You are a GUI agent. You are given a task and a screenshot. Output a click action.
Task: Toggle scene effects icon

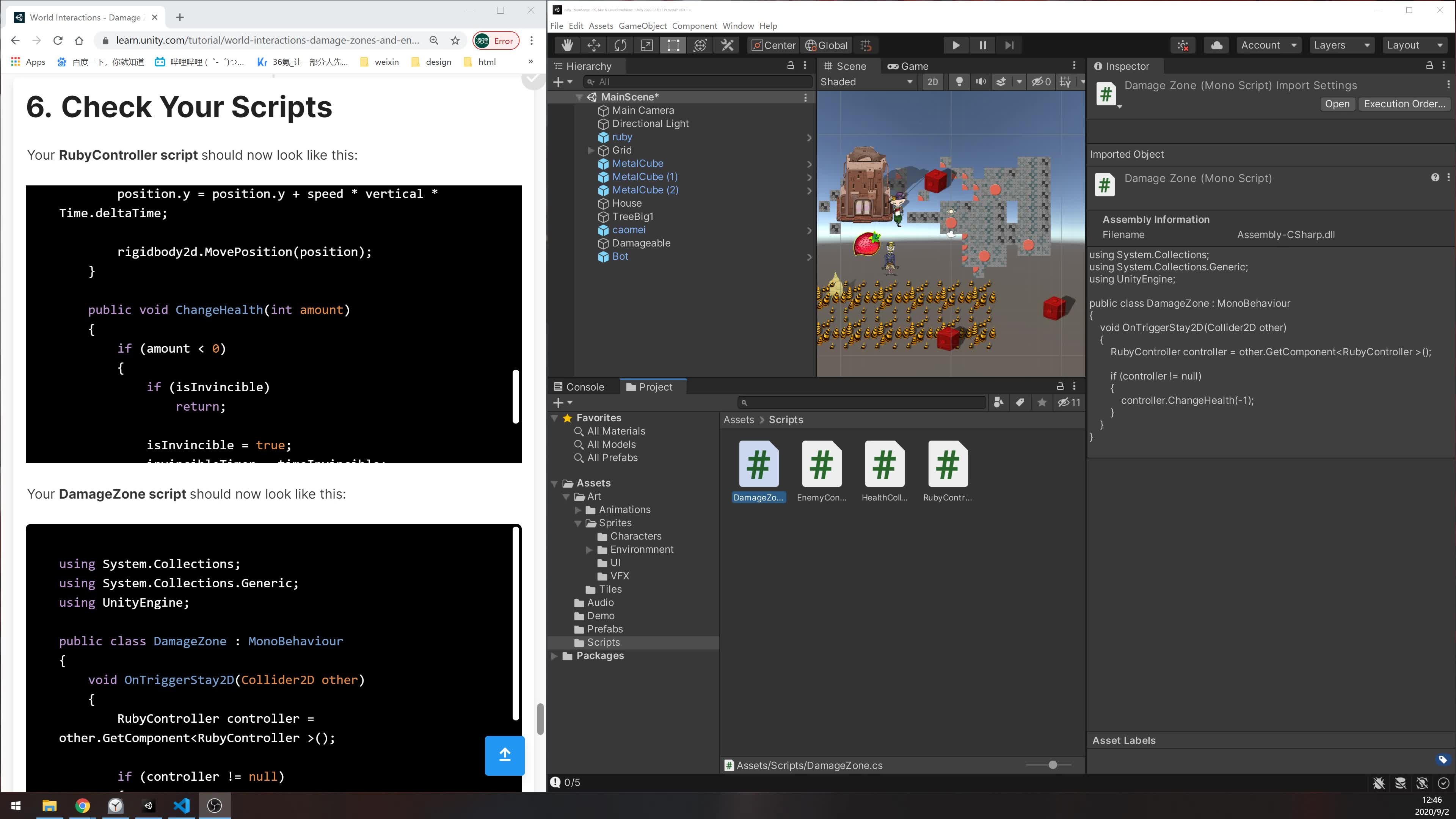[1001, 82]
